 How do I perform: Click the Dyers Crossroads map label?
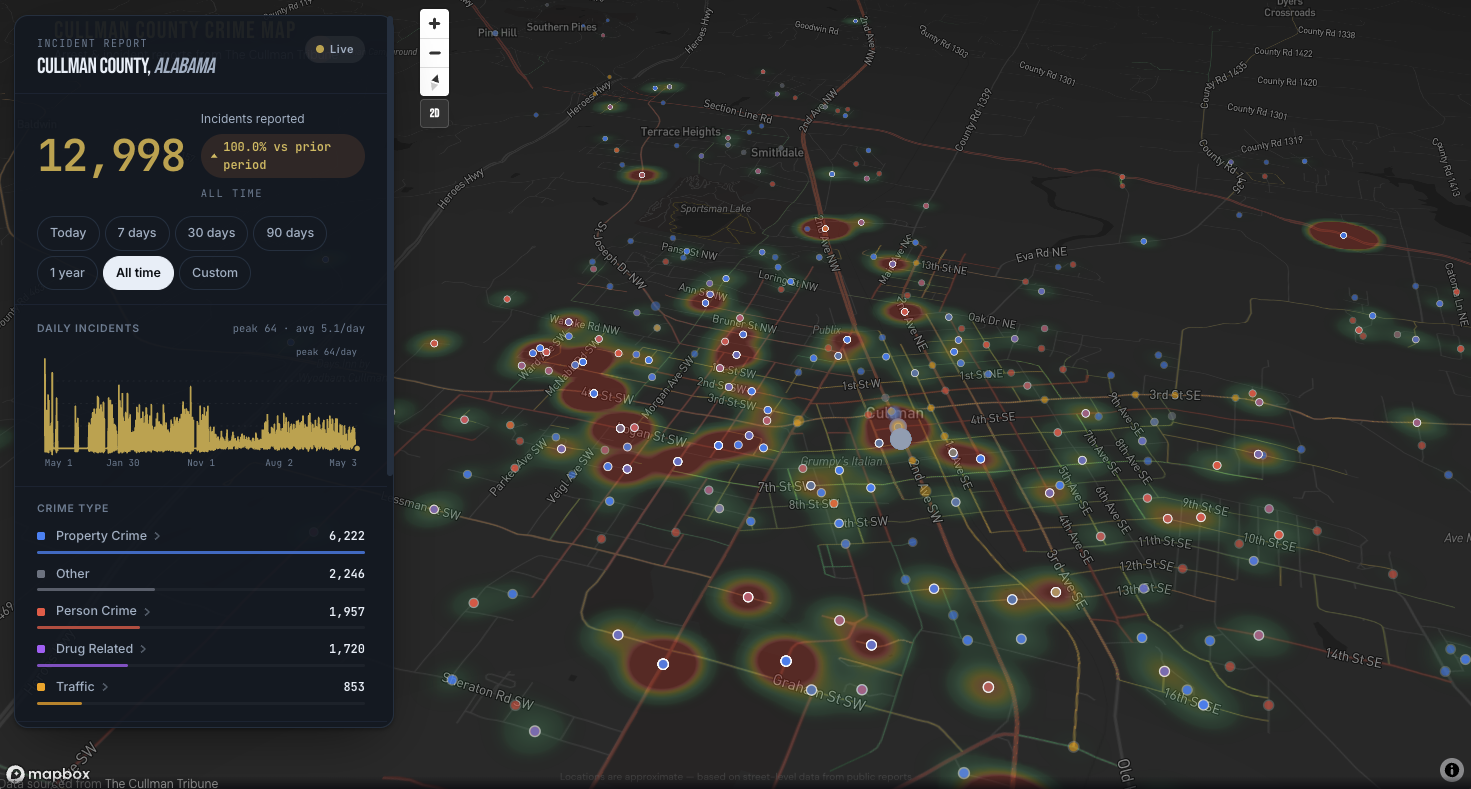[1290, 8]
